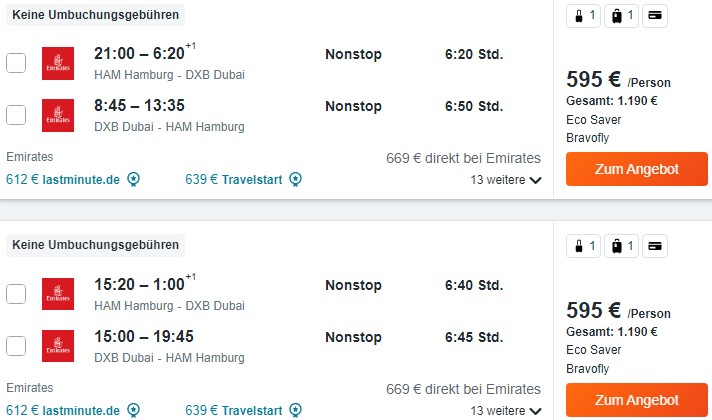Select checkbox for 15:20 – 1:00 flight

click(16, 294)
